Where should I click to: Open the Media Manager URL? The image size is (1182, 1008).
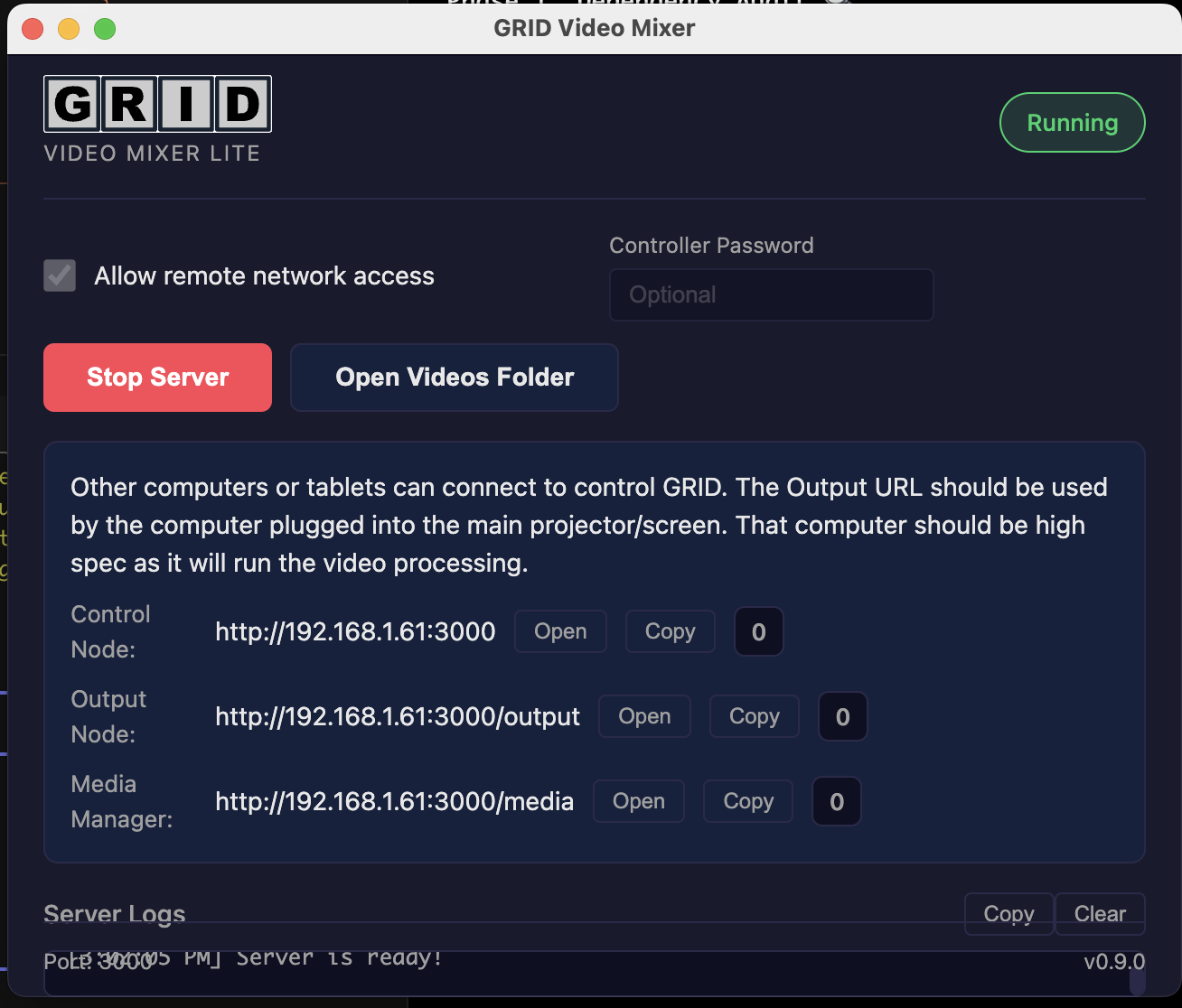click(639, 801)
